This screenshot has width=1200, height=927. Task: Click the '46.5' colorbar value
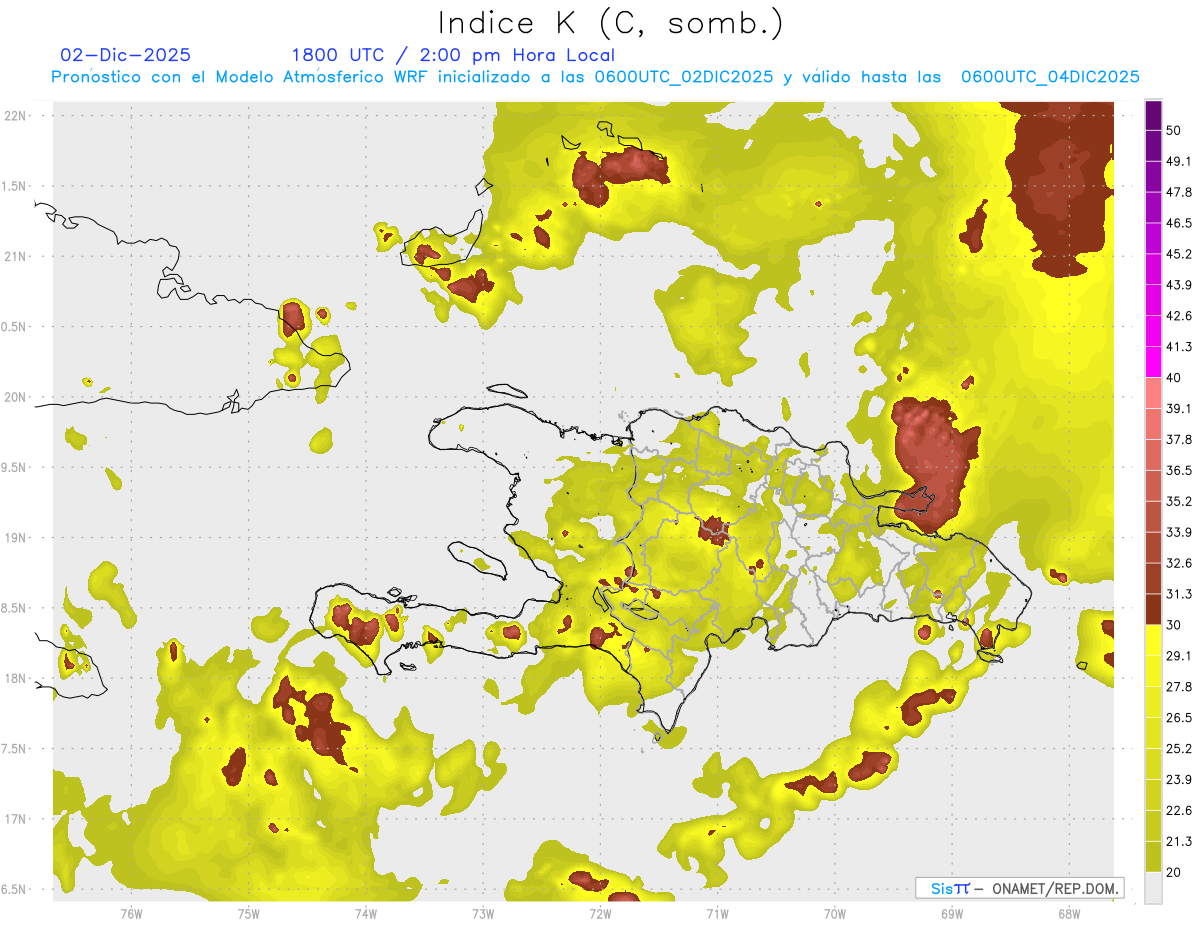point(1180,224)
